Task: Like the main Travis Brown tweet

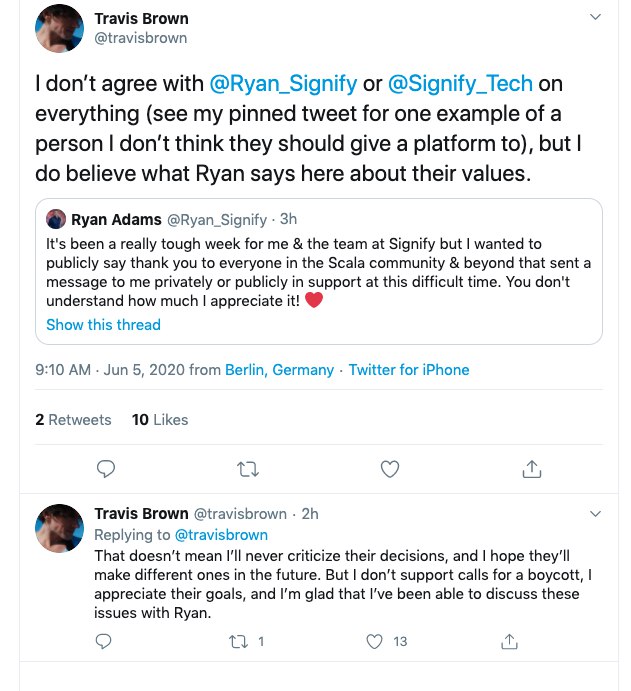Action: click(391, 468)
